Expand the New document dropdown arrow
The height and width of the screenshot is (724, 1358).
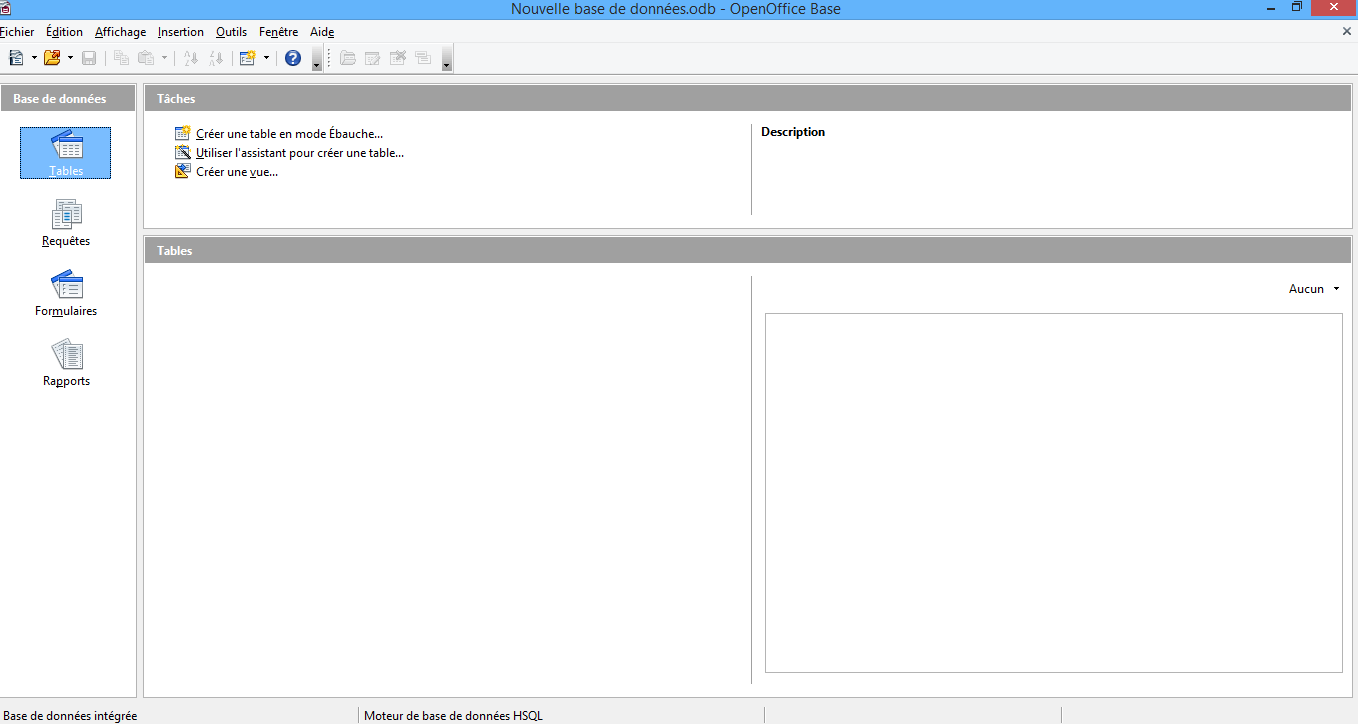point(34,58)
